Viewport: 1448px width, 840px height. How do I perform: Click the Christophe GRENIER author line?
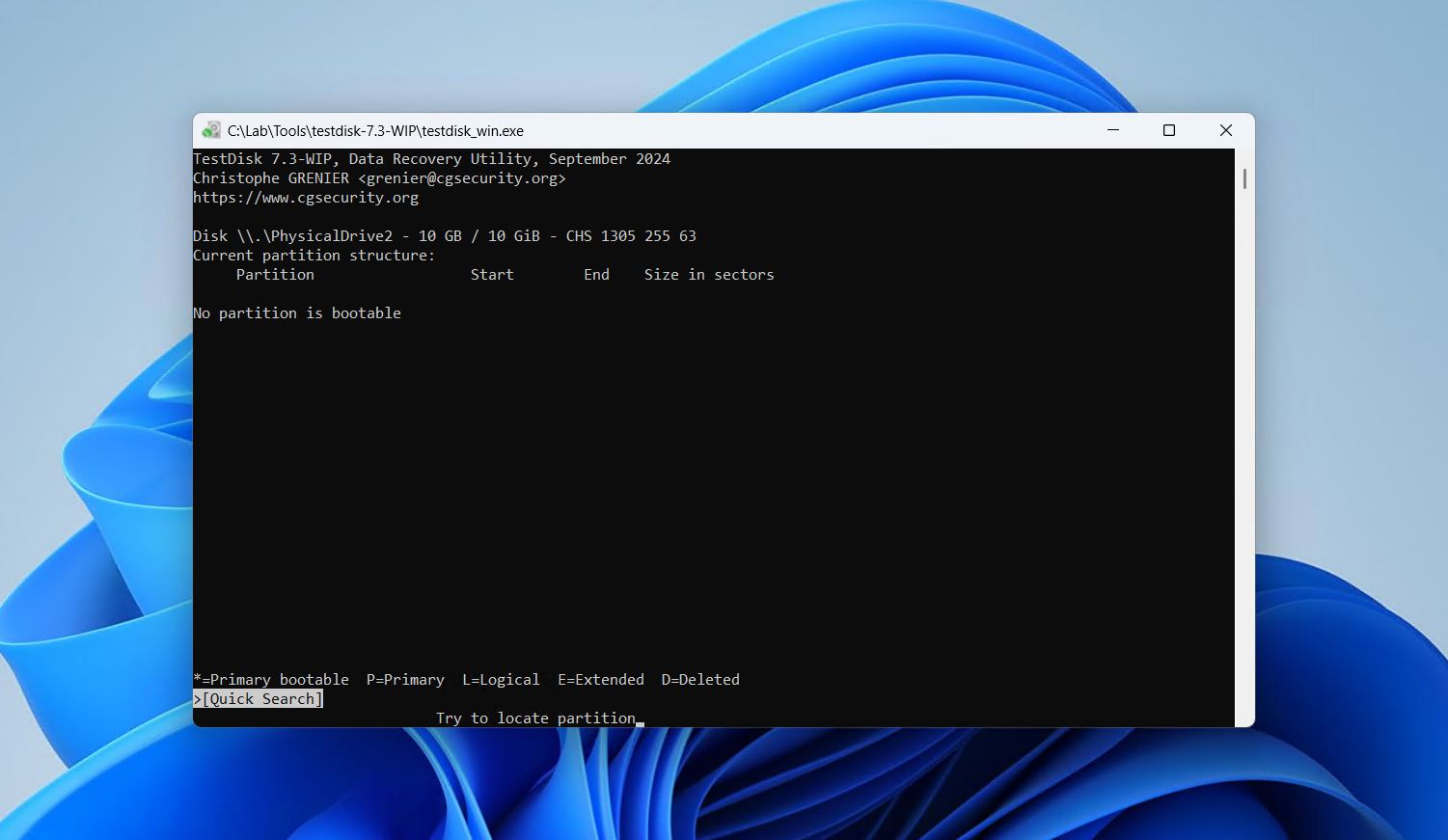tap(379, 178)
